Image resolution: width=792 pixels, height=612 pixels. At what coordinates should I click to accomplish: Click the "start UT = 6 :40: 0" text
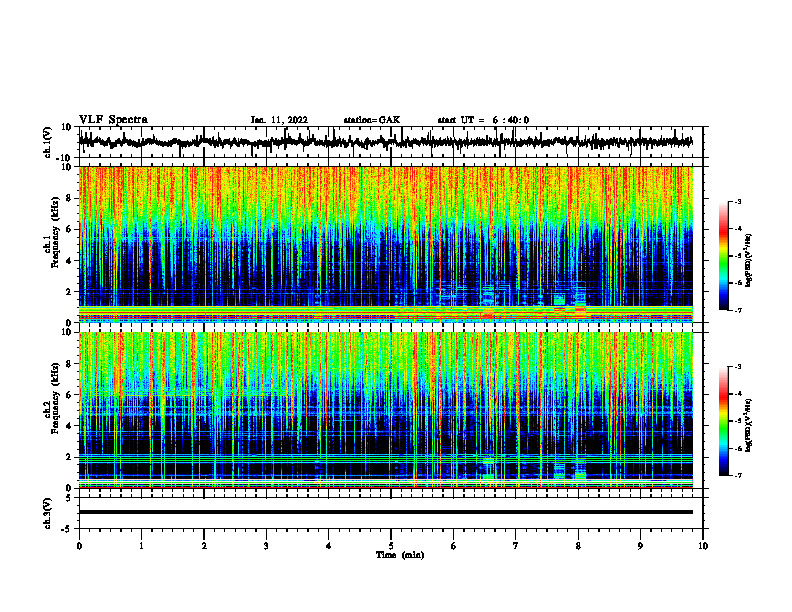tap(483, 120)
